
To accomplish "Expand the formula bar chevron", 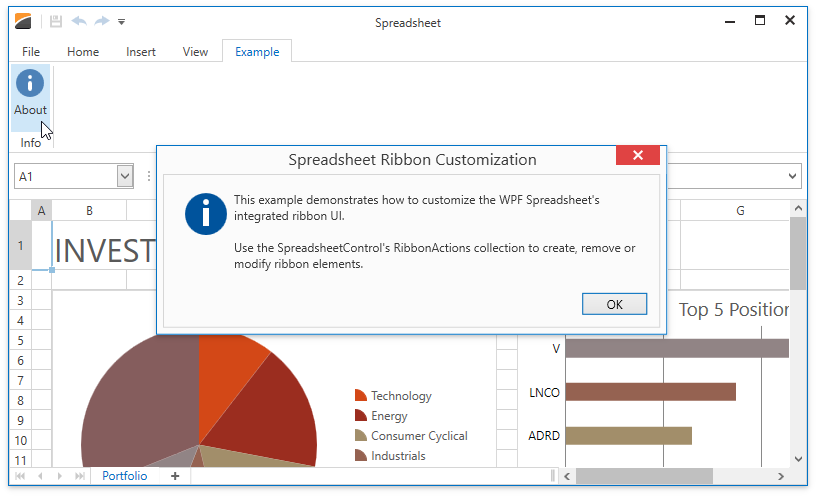I will 792,176.
